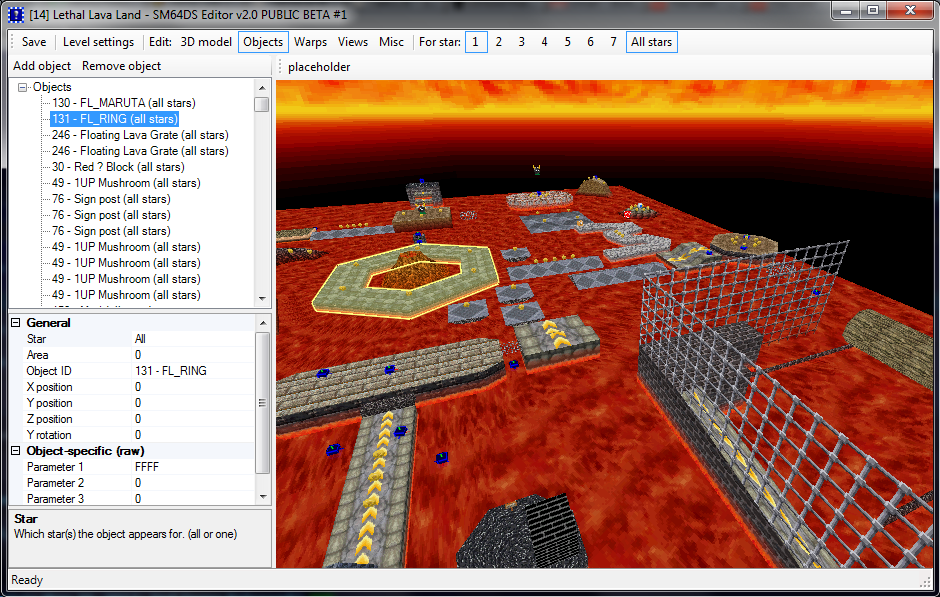Select 131 - FL_RING tree entry
This screenshot has width=940, height=597.
[x=115, y=119]
